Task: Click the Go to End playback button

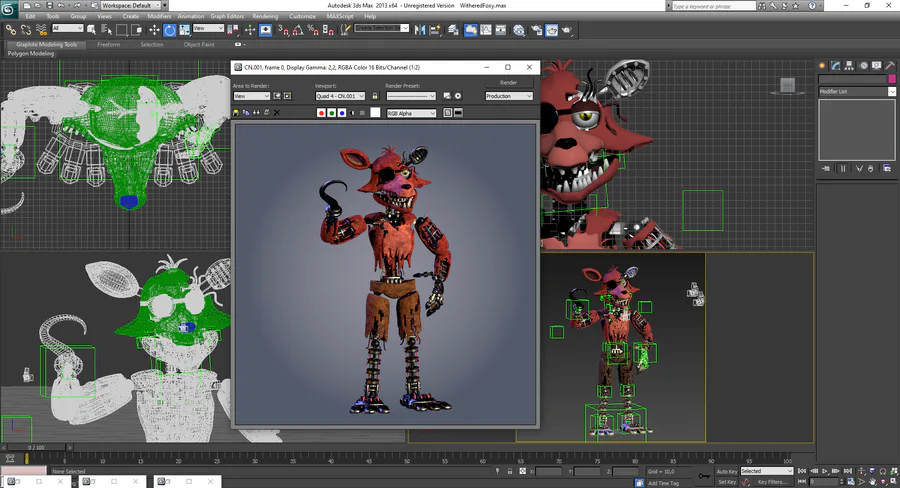Action: (x=847, y=471)
